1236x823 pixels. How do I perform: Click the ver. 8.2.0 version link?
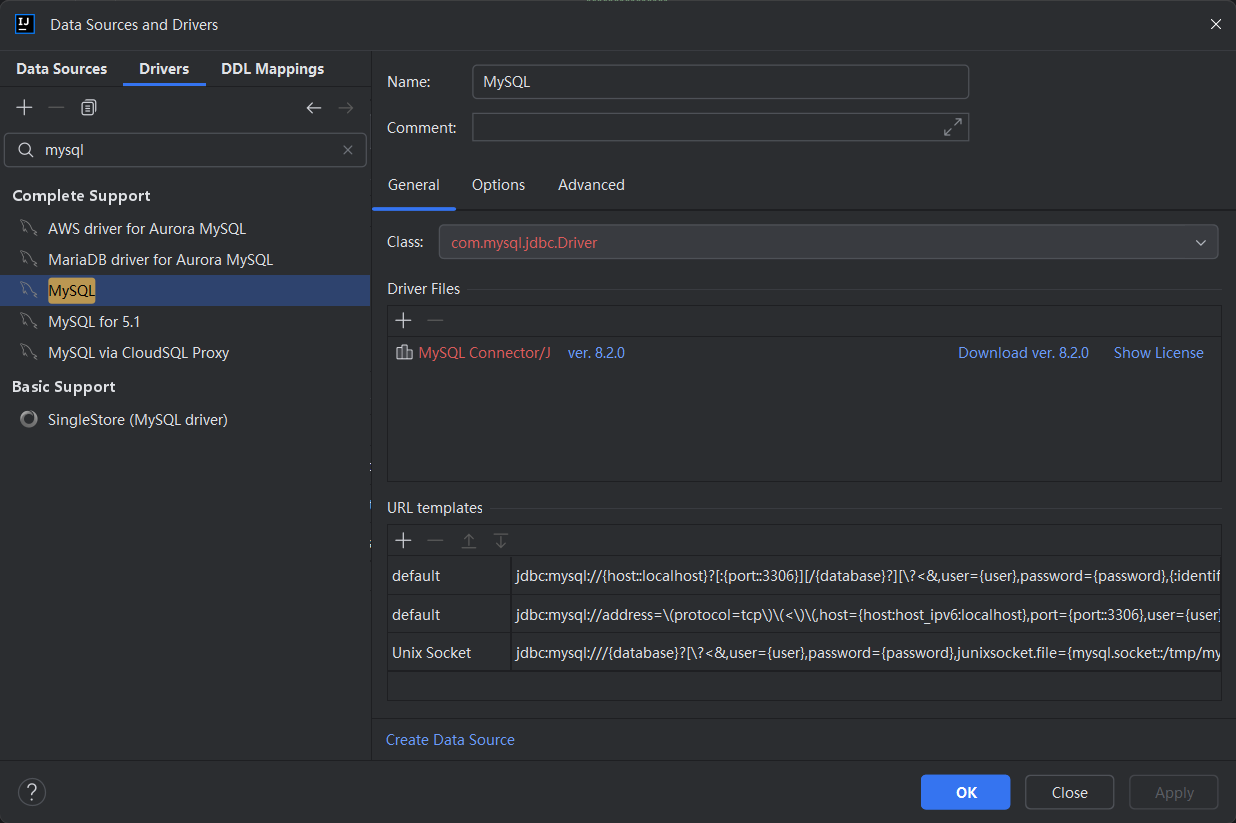click(x=596, y=352)
